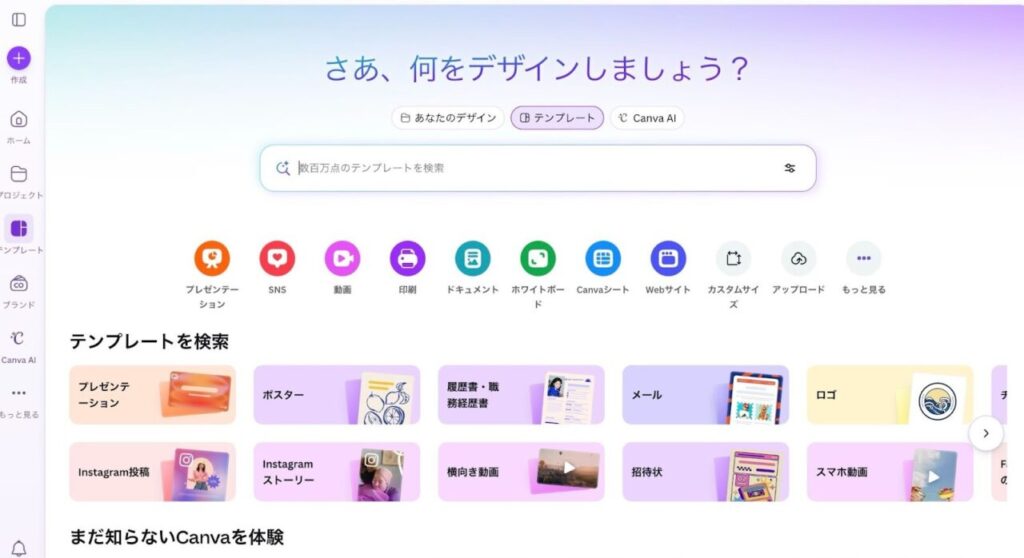Open Canva AI from the sidebar
1024x558 pixels.
18,338
